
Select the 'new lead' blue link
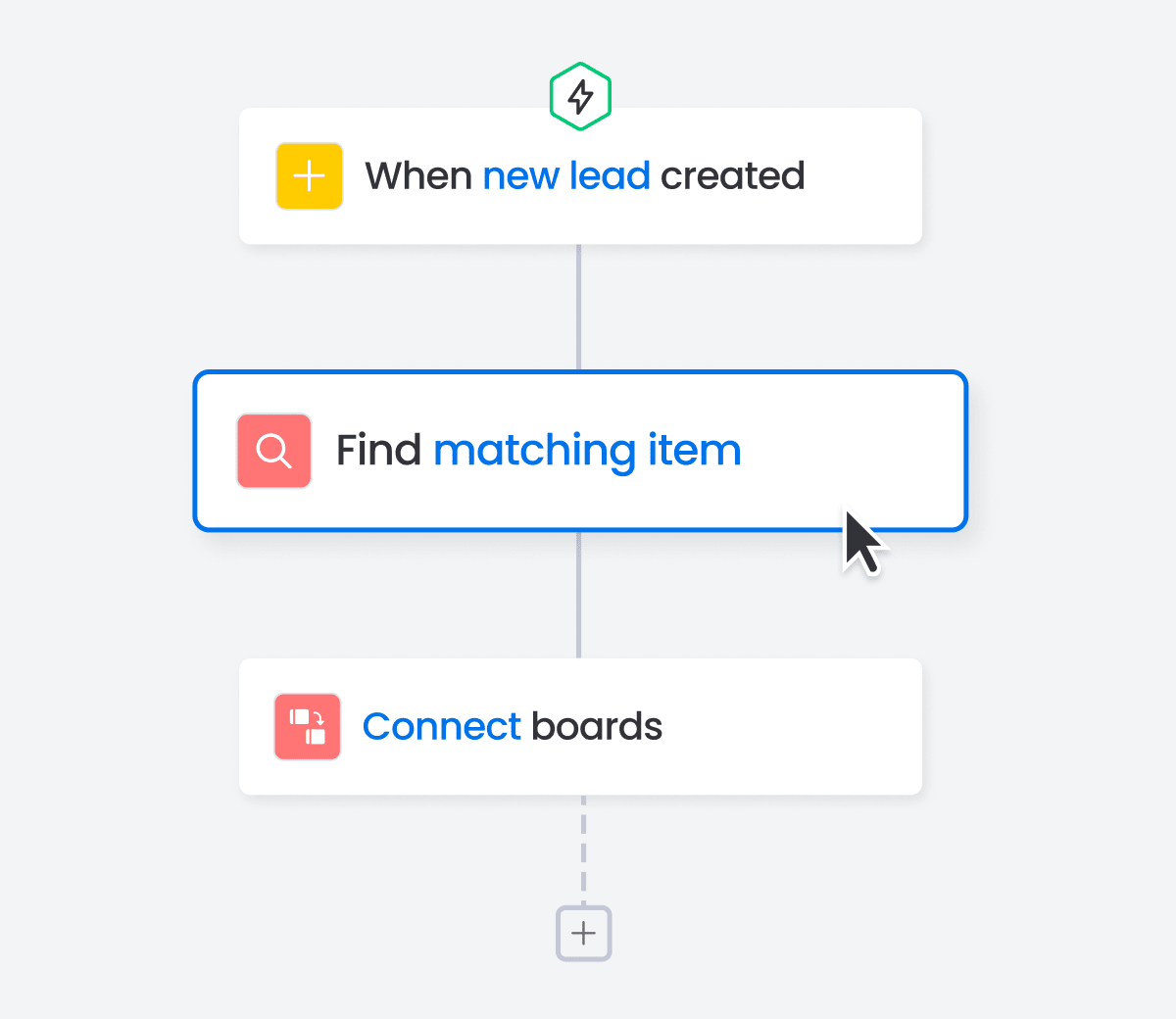[x=566, y=176]
